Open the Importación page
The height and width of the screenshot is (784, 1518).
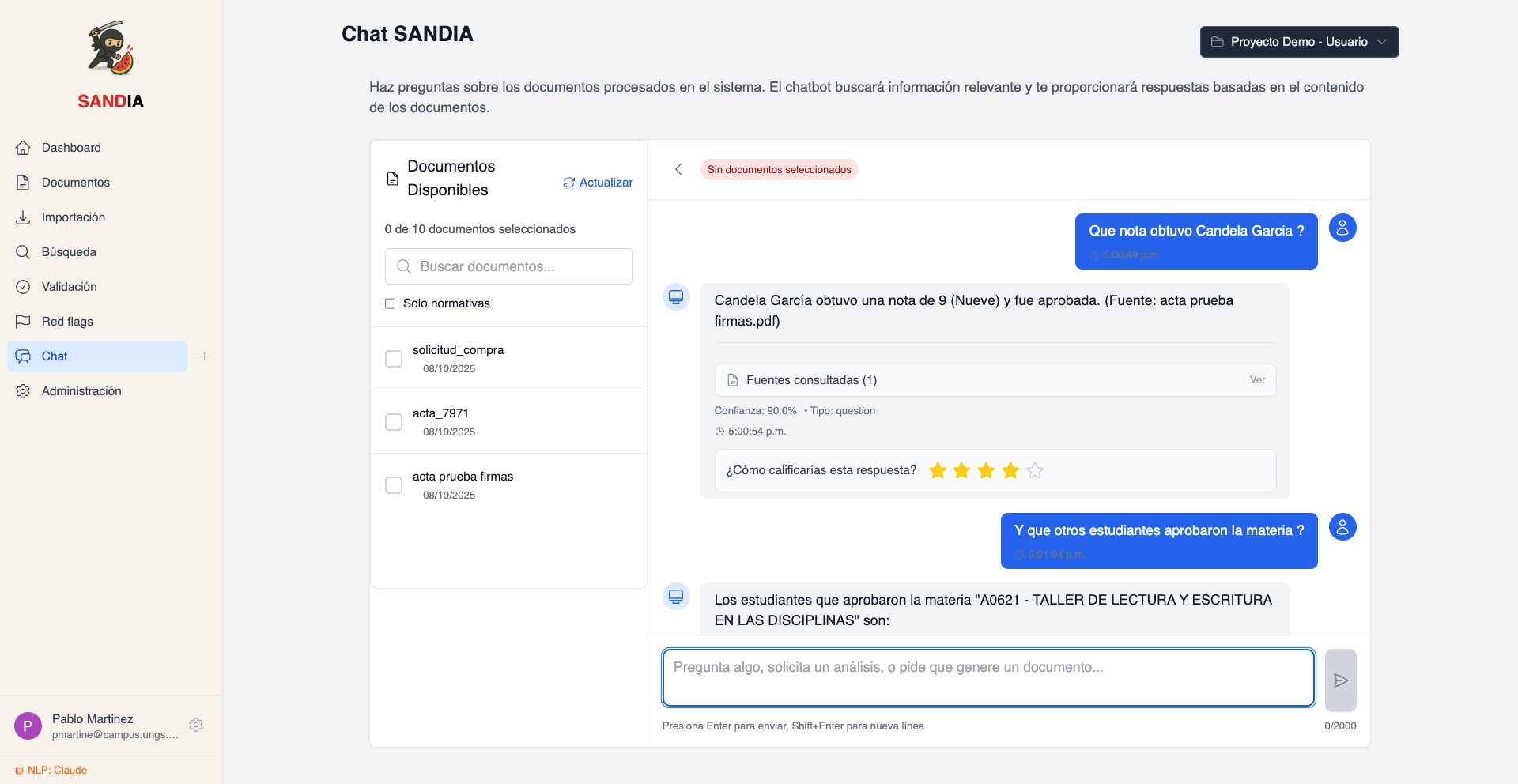tap(73, 217)
